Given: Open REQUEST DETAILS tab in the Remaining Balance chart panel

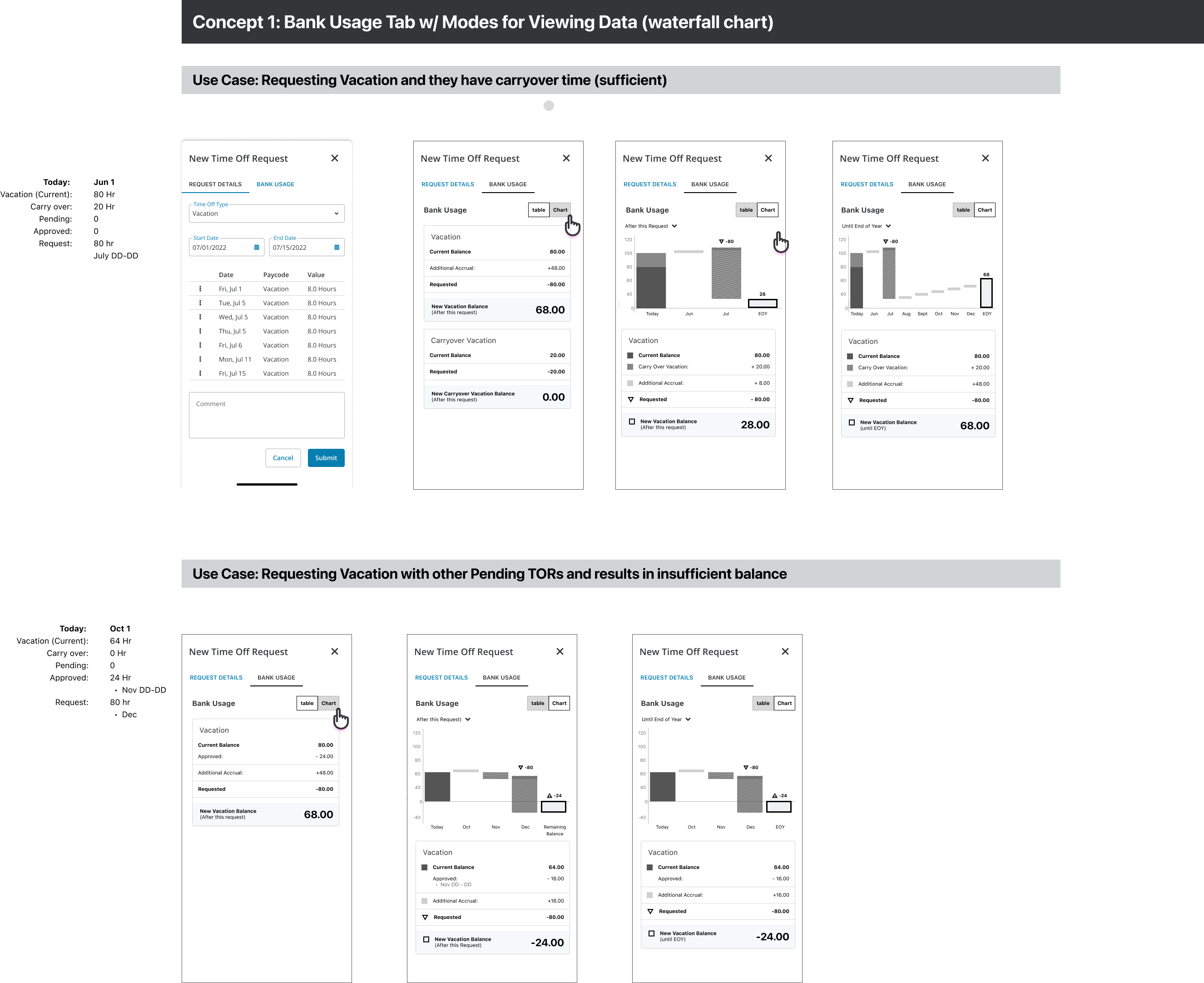Looking at the screenshot, I should pyautogui.click(x=441, y=678).
